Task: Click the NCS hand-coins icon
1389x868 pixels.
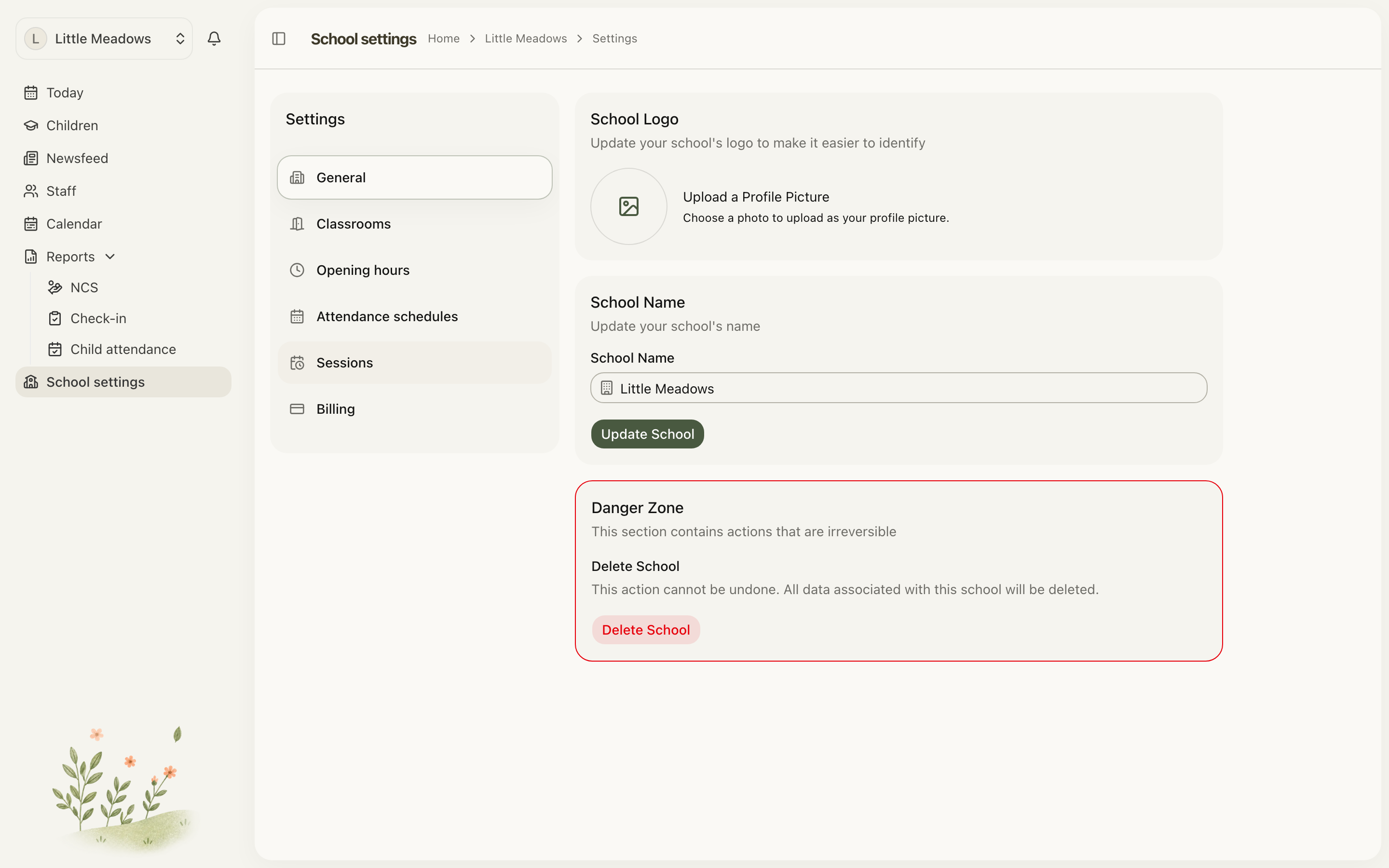Action: pos(55,287)
